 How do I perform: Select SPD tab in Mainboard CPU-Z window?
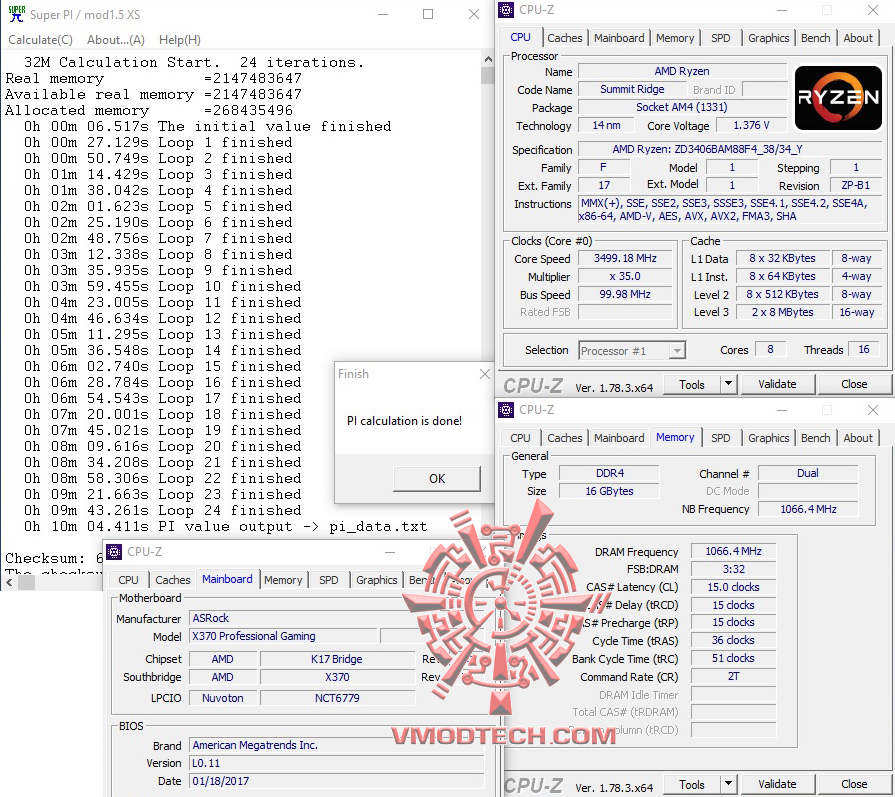click(328, 580)
